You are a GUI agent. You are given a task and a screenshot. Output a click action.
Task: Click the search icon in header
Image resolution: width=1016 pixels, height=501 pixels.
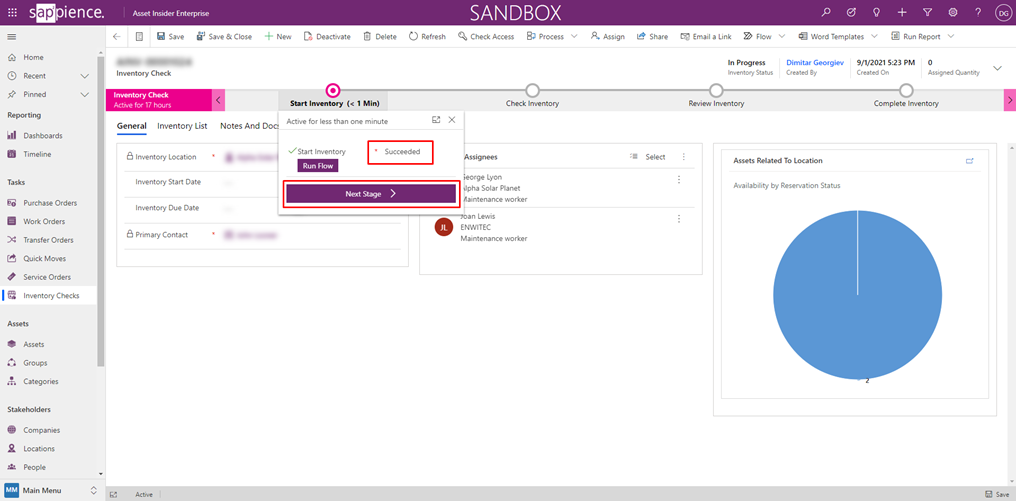point(826,12)
